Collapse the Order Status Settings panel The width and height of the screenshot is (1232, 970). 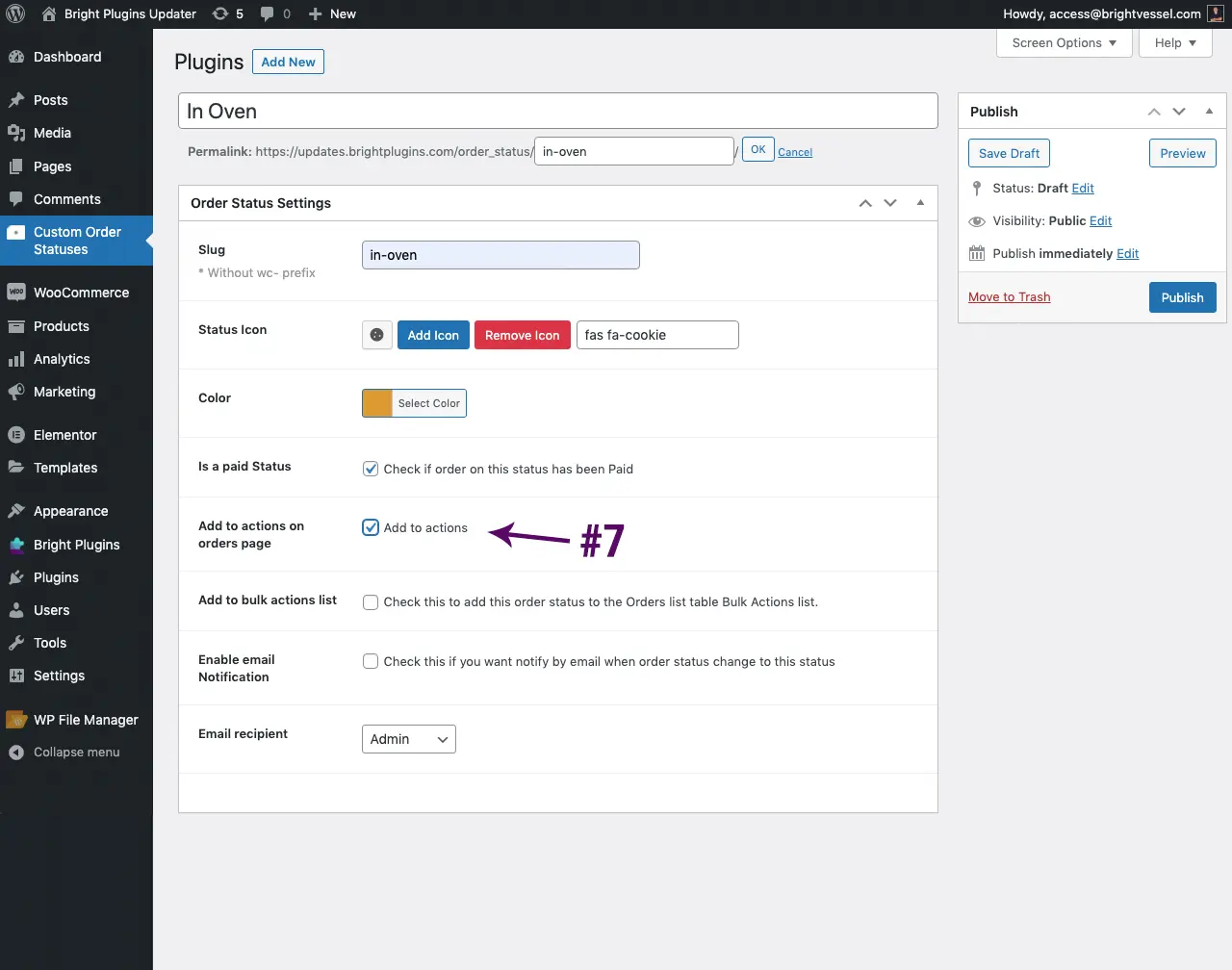coord(920,203)
